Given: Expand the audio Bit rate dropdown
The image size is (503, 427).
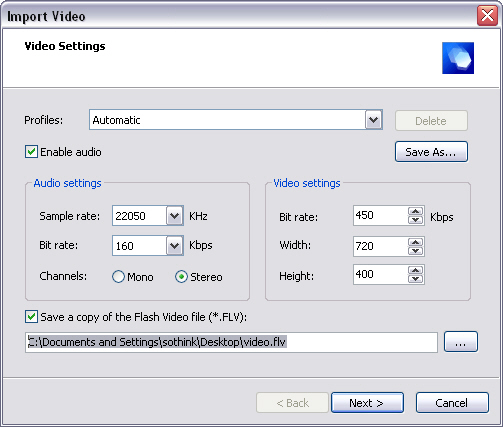Looking at the screenshot, I should [174, 246].
